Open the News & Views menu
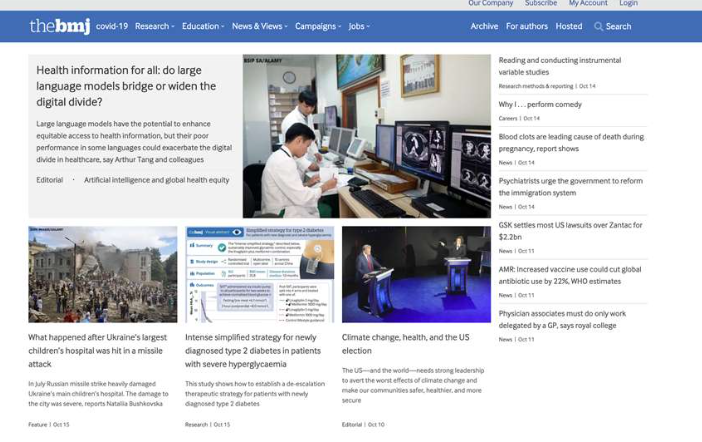702x442 pixels. point(260,26)
